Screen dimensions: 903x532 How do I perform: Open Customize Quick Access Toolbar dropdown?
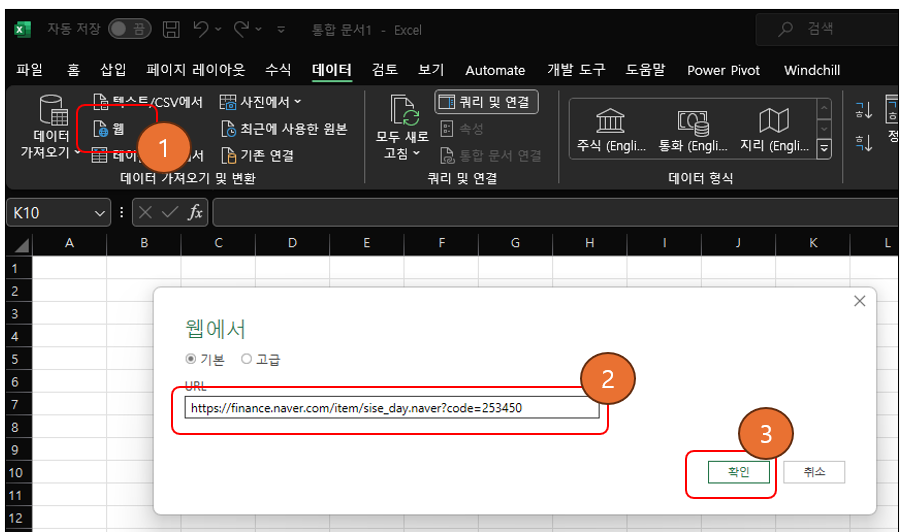pyautogui.click(x=281, y=29)
